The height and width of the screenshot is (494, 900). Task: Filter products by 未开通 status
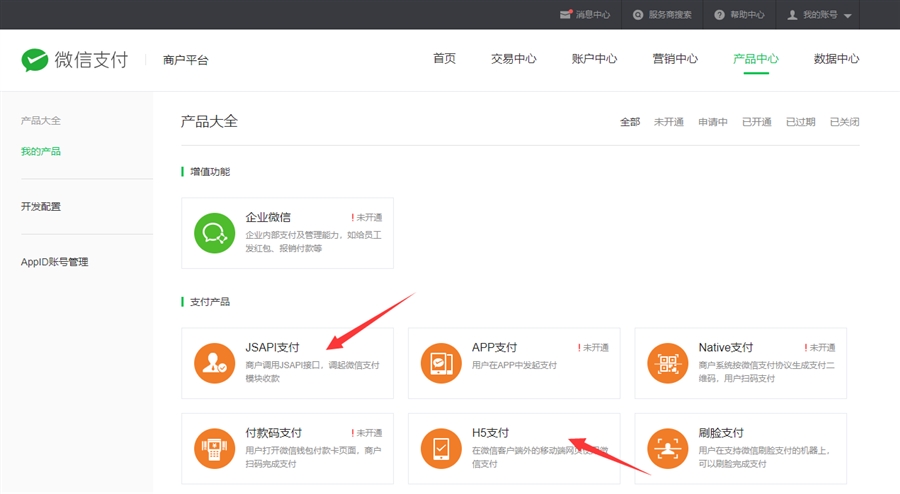tap(668, 122)
